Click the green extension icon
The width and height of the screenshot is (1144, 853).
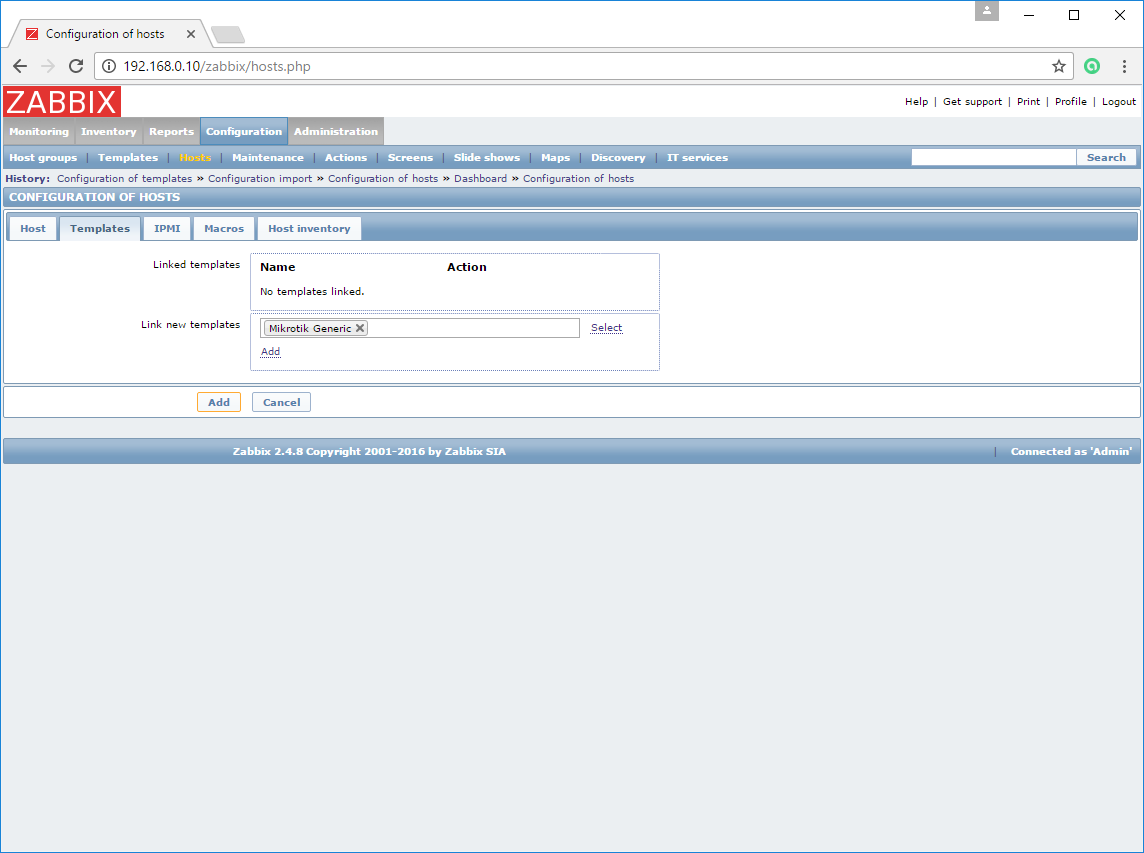point(1092,66)
